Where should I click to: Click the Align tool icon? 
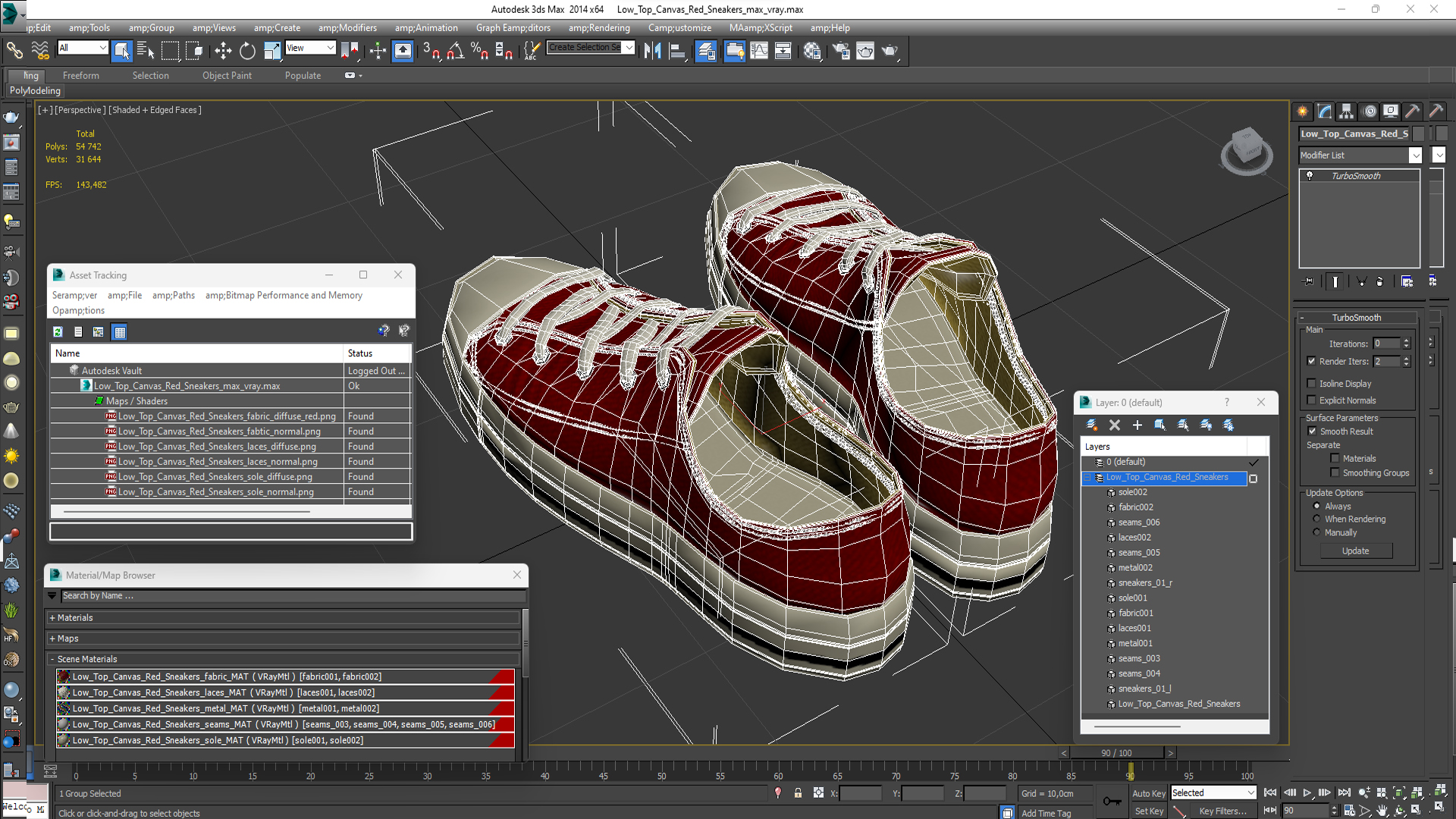pos(677,51)
